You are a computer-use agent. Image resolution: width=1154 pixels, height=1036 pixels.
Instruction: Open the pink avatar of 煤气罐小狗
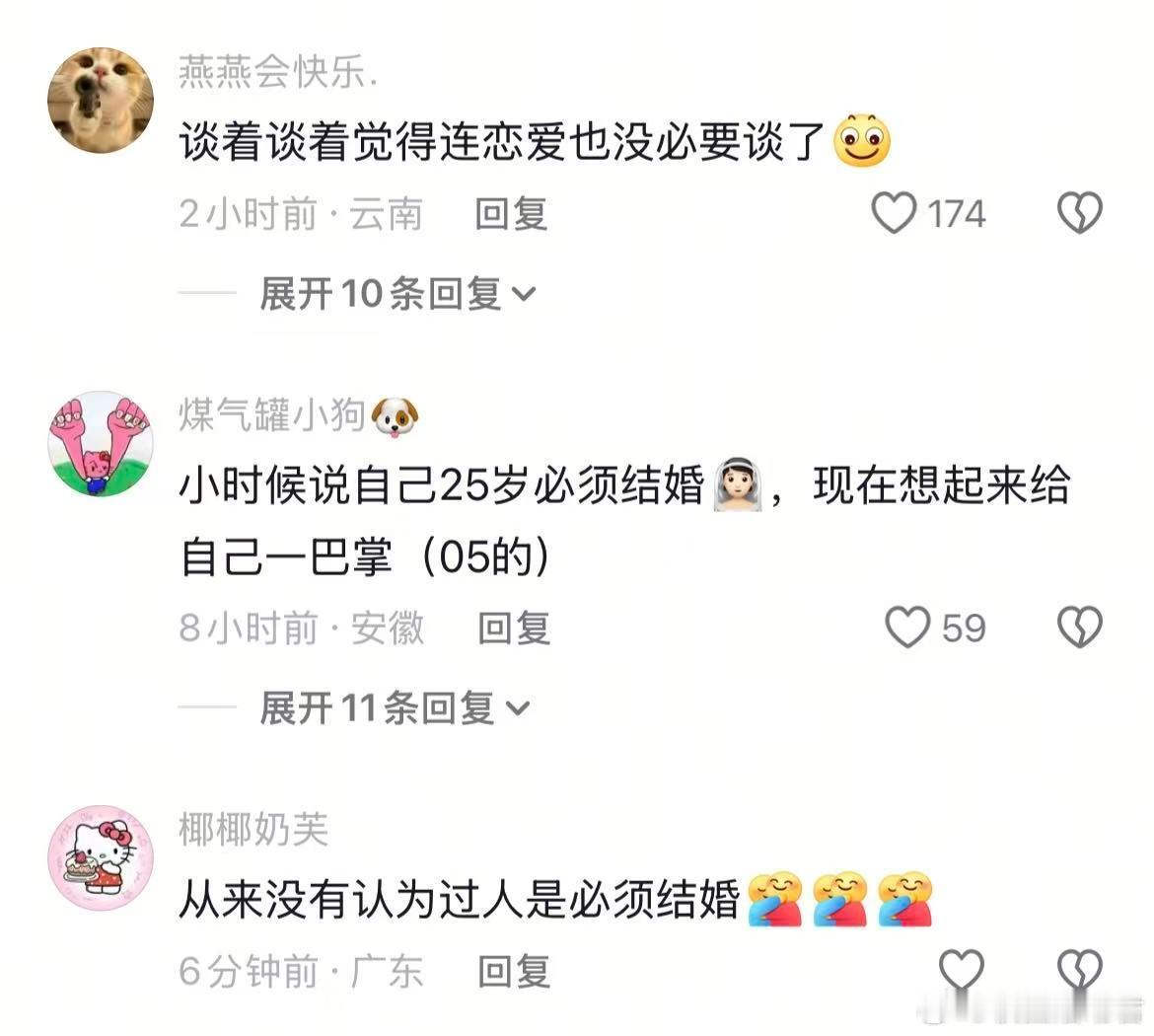(101, 444)
